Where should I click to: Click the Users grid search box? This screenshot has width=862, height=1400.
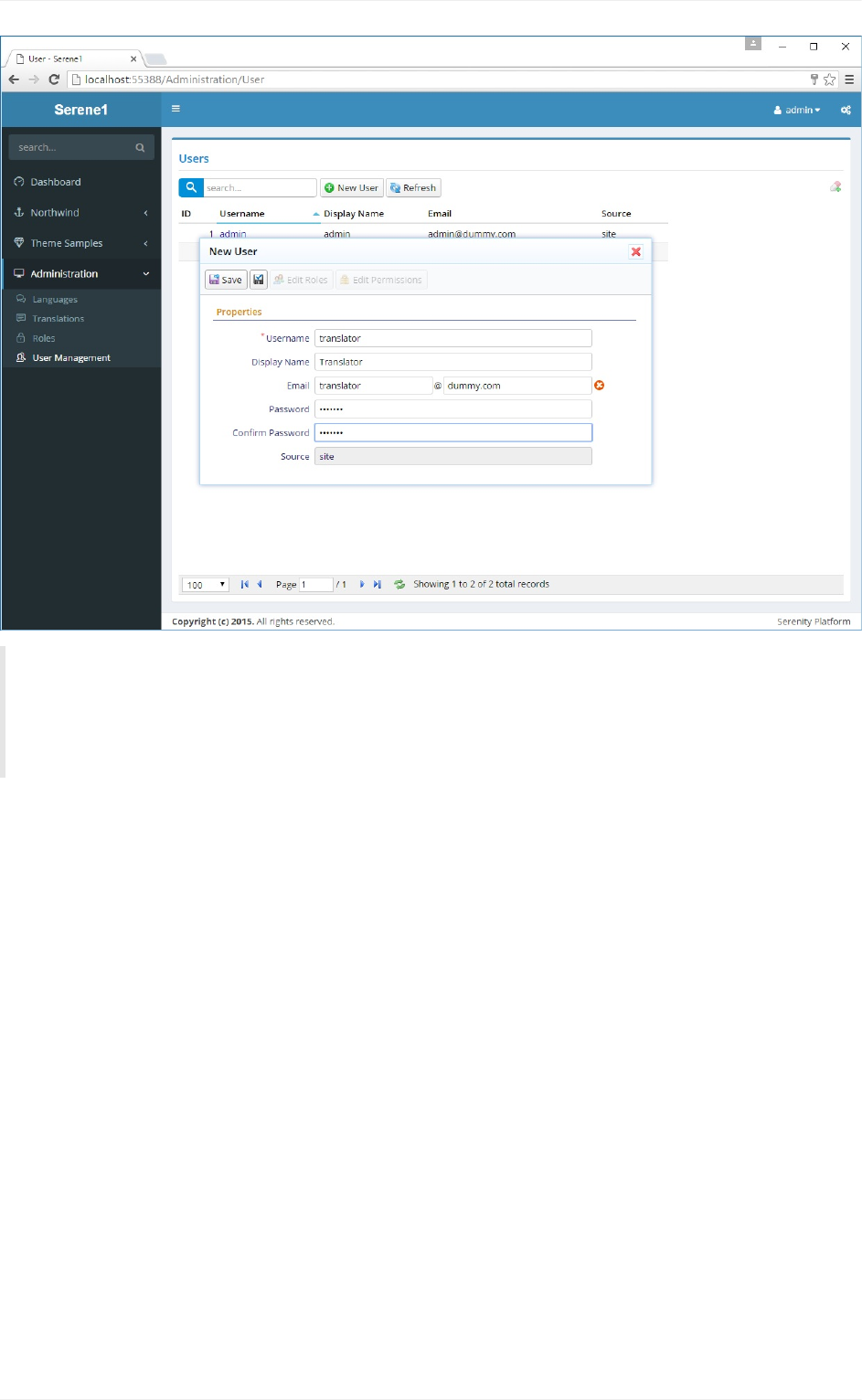tap(260, 187)
